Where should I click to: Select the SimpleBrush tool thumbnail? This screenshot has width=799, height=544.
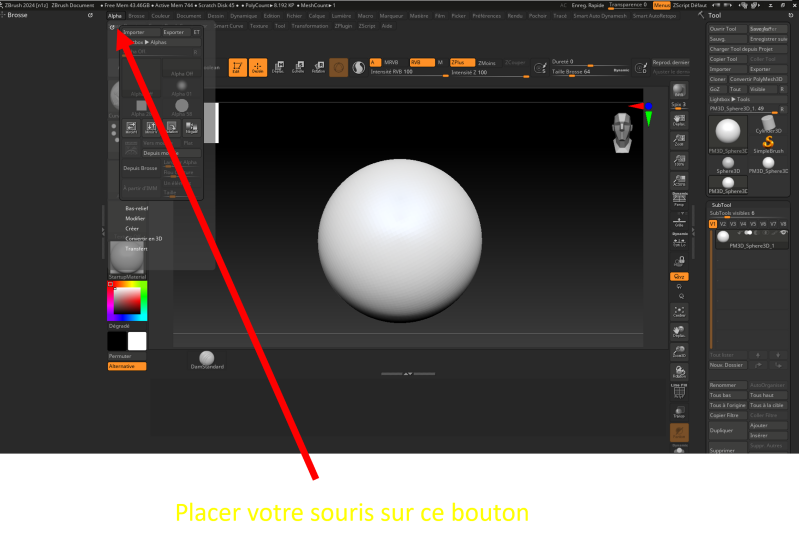coord(768,145)
